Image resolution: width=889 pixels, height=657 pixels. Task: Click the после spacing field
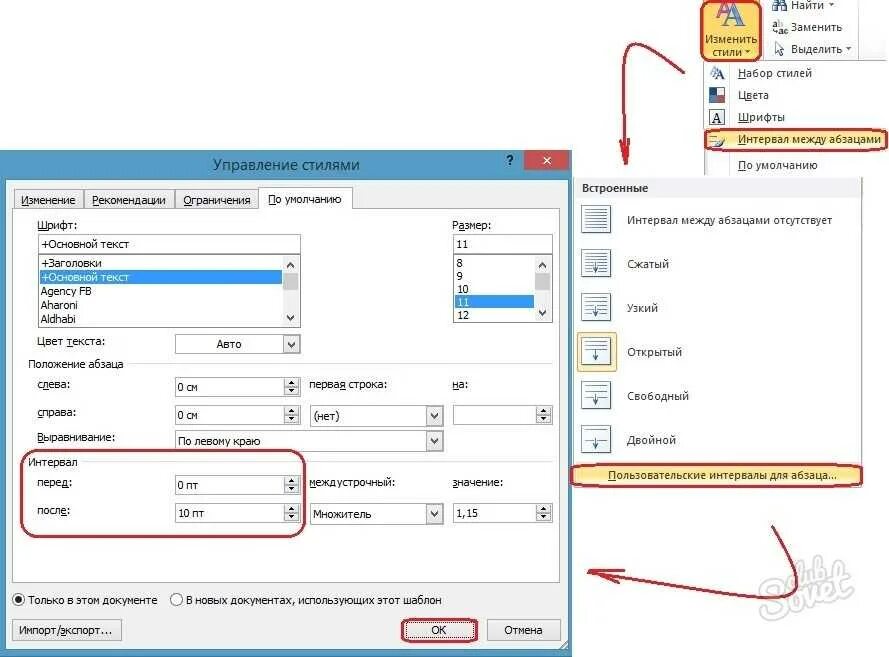tap(230, 512)
